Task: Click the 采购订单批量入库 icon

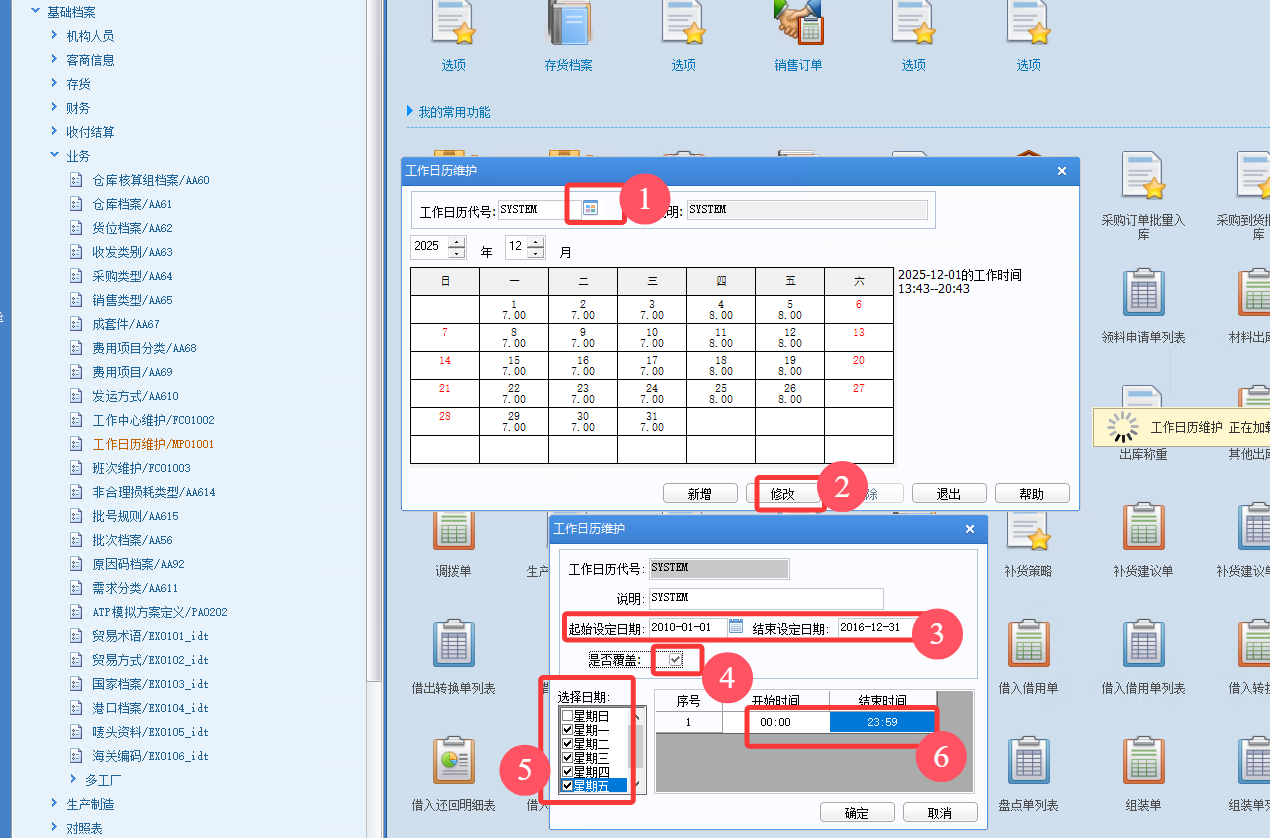Action: click(x=1143, y=177)
